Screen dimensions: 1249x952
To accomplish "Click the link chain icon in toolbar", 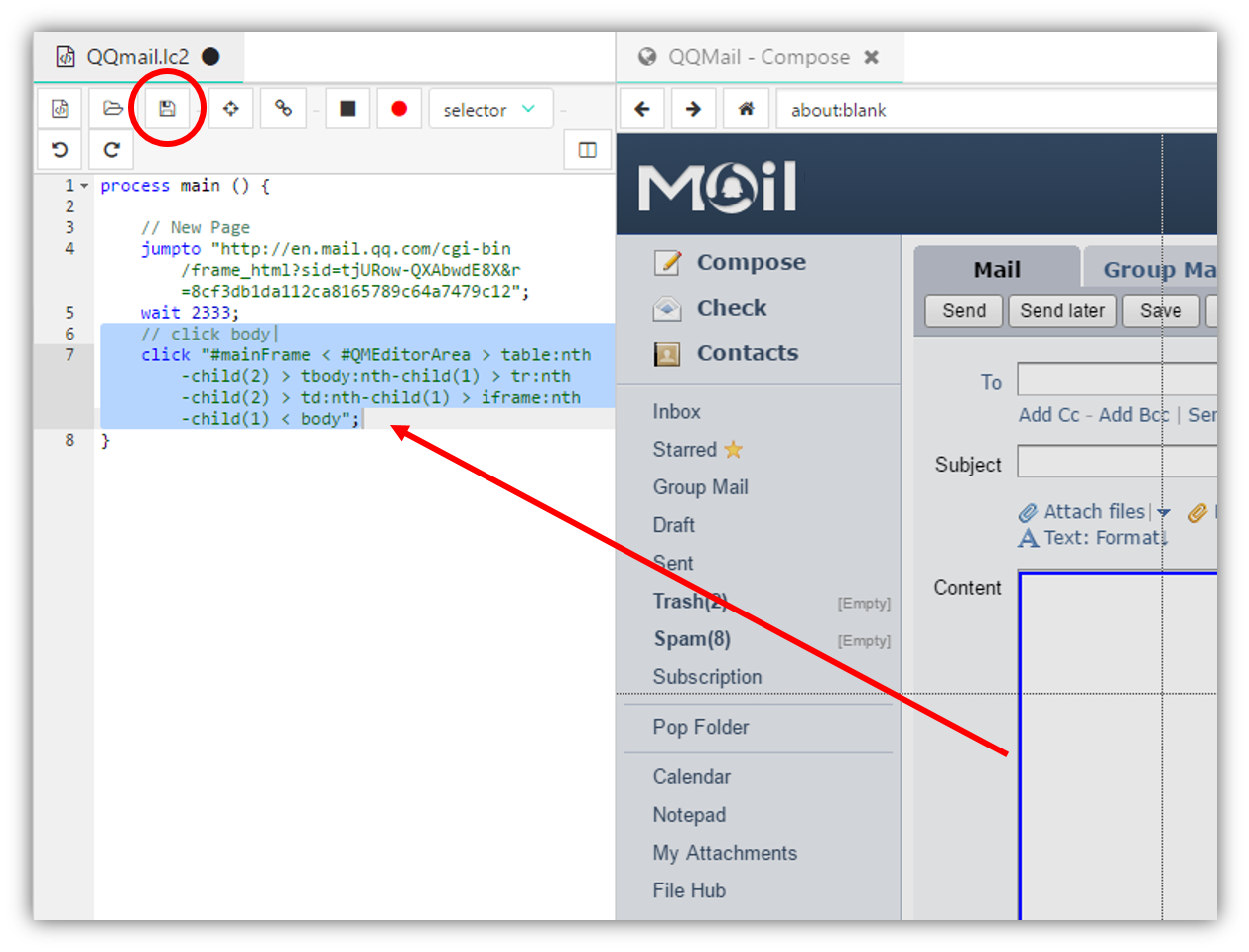I will tap(283, 109).
